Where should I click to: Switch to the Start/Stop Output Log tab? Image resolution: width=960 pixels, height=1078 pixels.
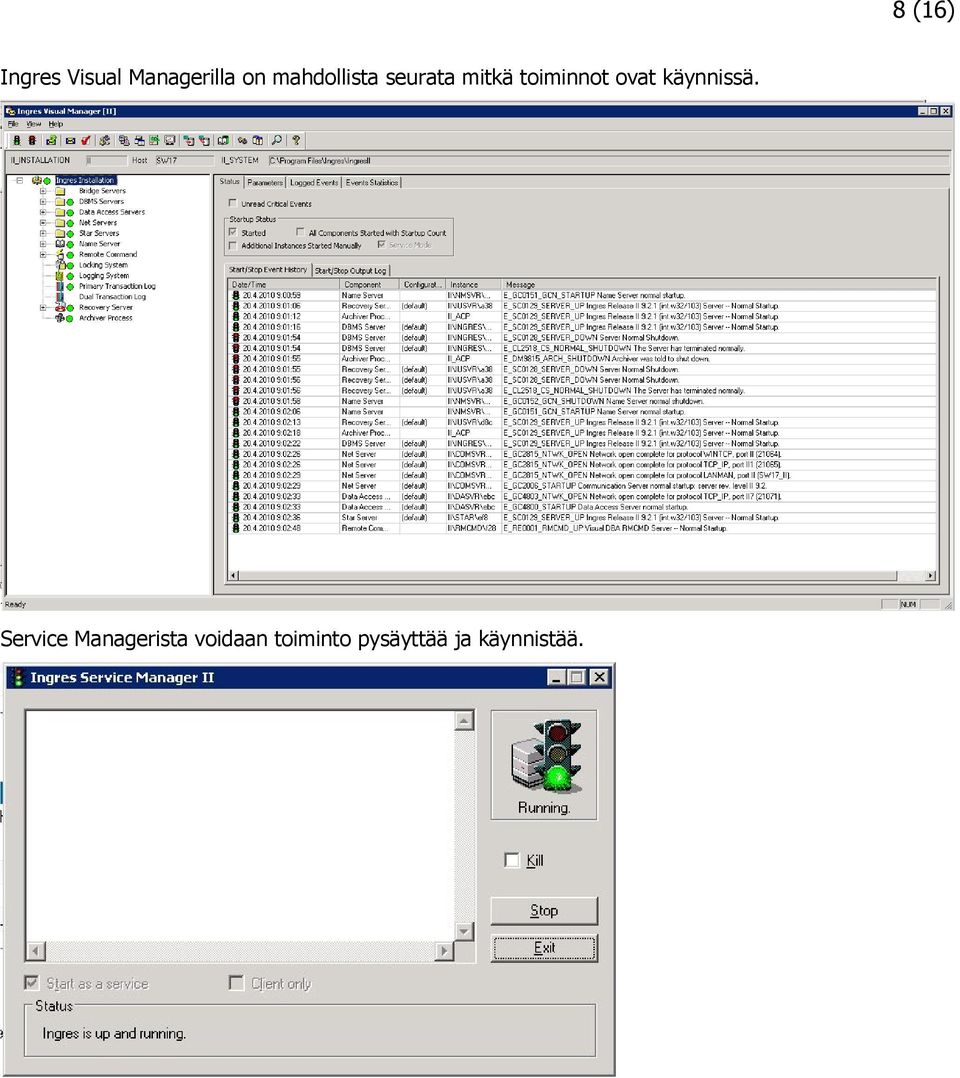pos(351,271)
